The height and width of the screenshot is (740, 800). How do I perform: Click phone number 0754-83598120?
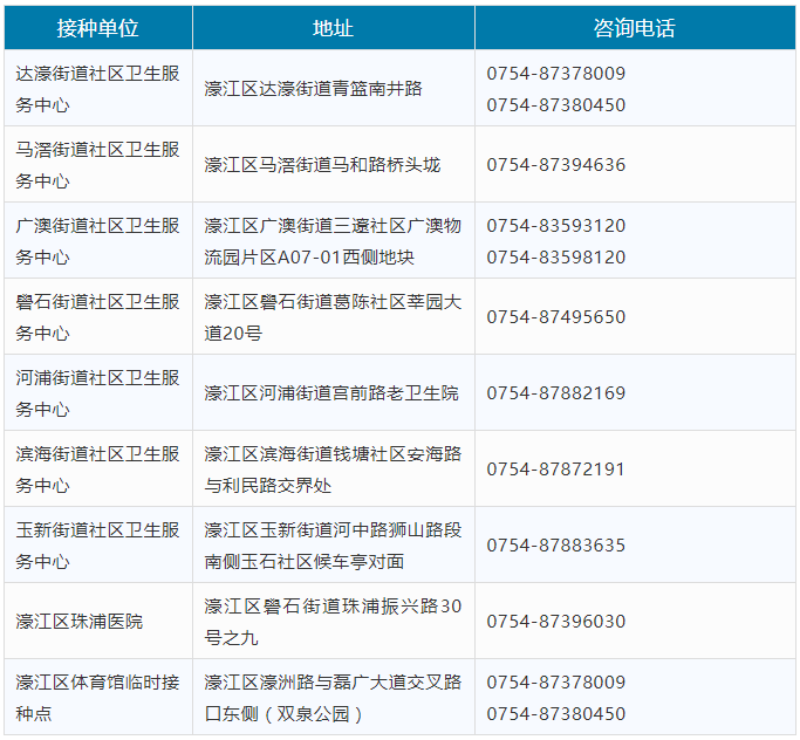[x=556, y=257]
